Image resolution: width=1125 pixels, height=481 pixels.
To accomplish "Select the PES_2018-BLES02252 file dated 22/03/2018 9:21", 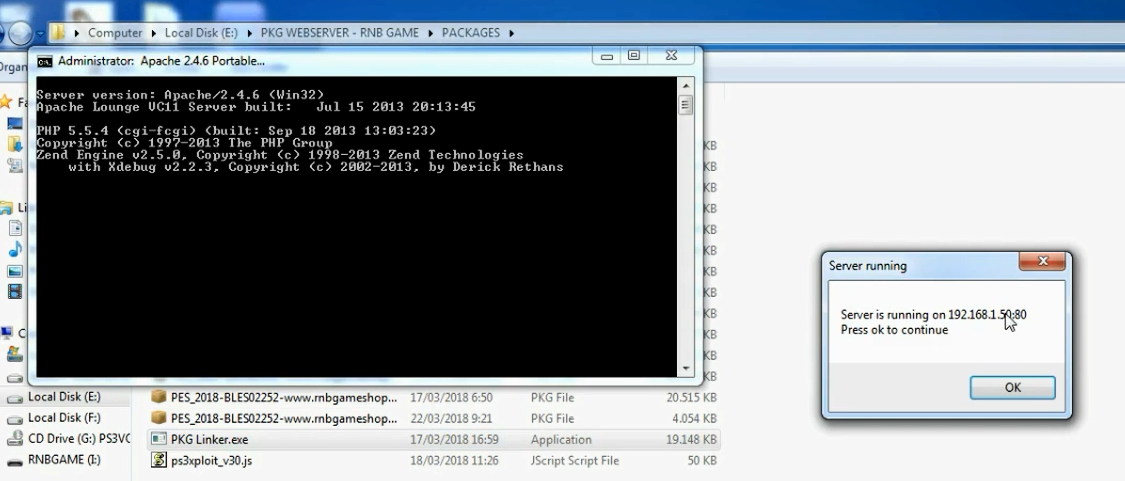I will click(433, 419).
